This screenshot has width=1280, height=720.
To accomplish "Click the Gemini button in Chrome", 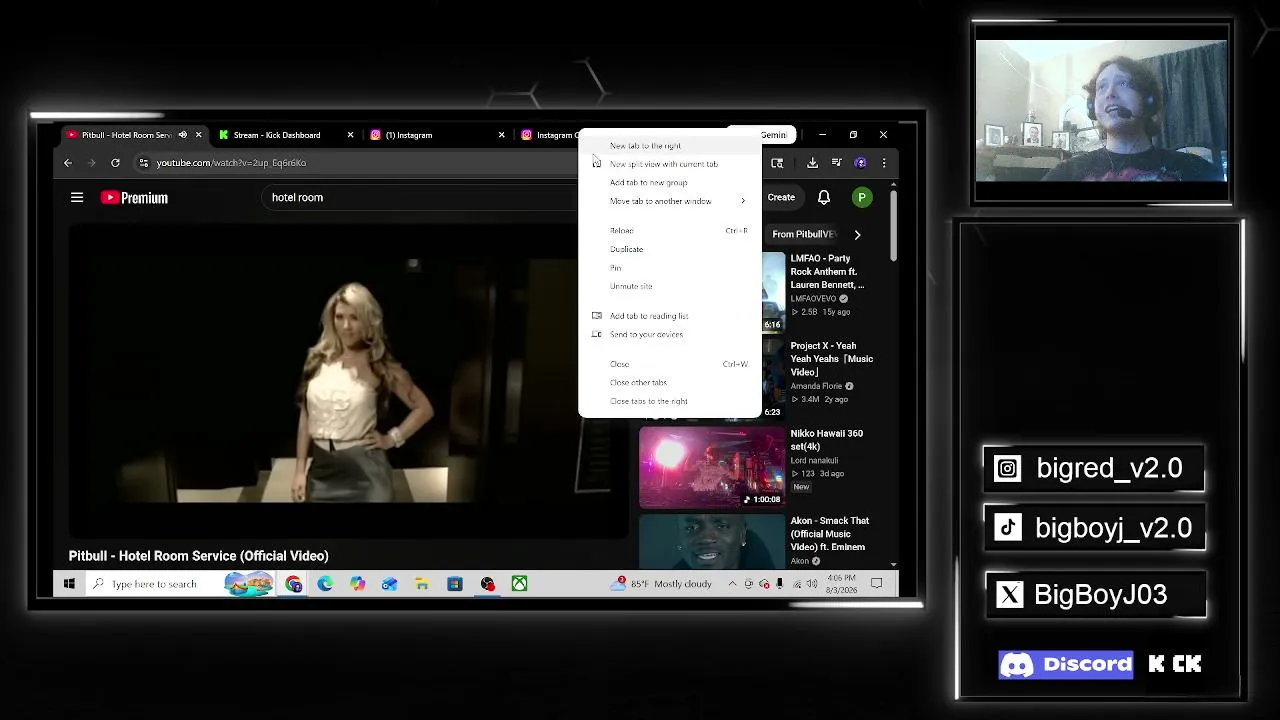I will pos(773,135).
